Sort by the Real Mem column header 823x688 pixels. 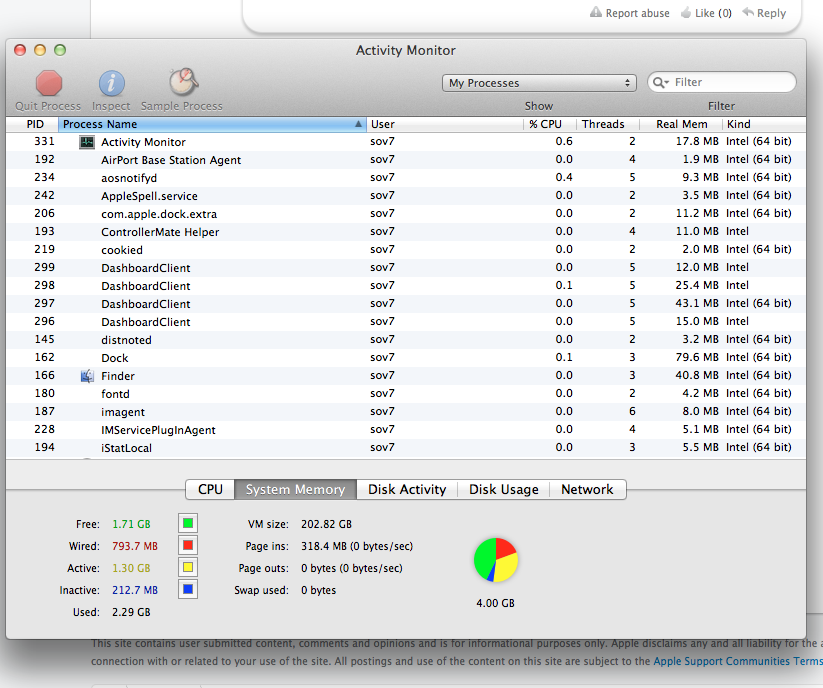coord(681,124)
